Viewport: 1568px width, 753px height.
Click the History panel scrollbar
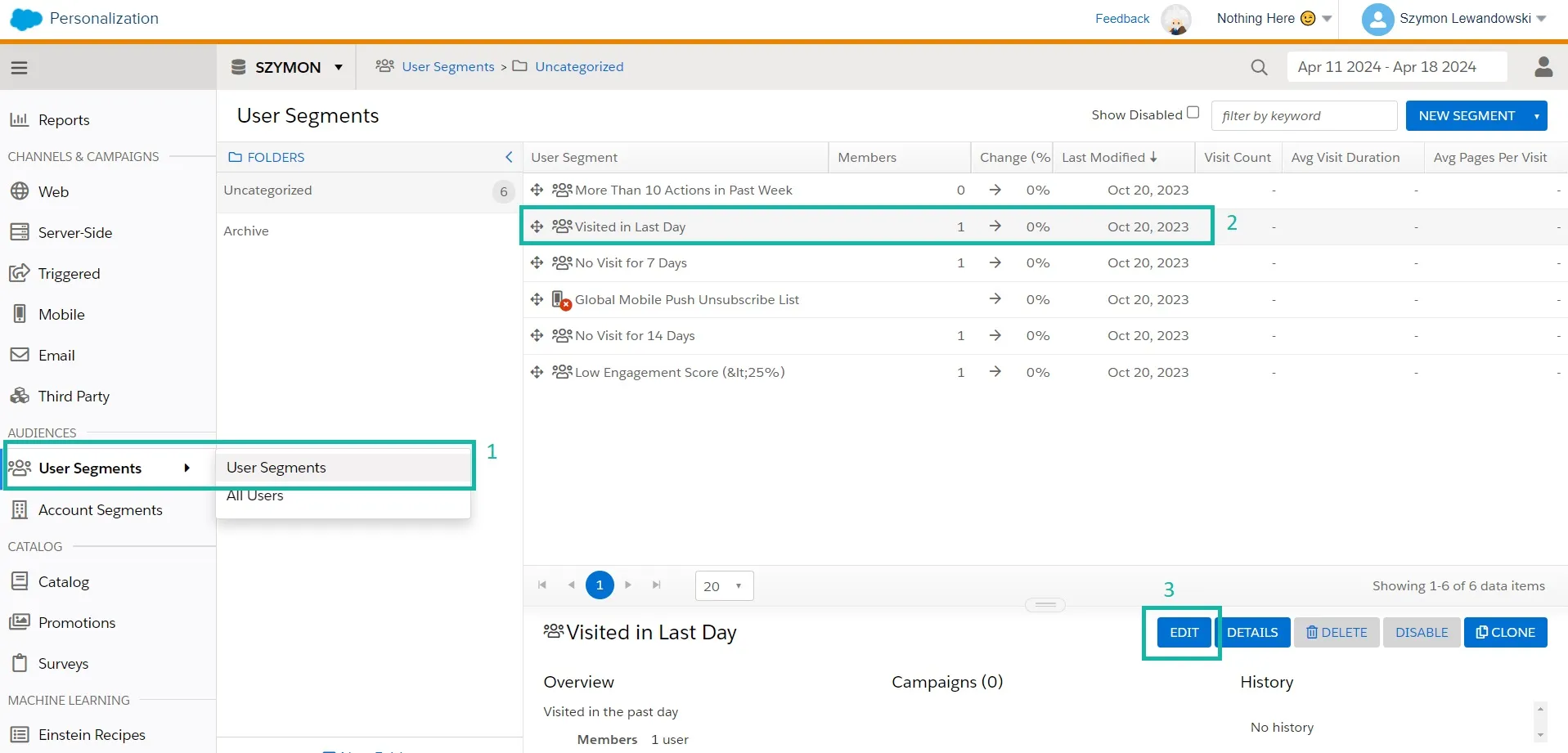(1541, 719)
